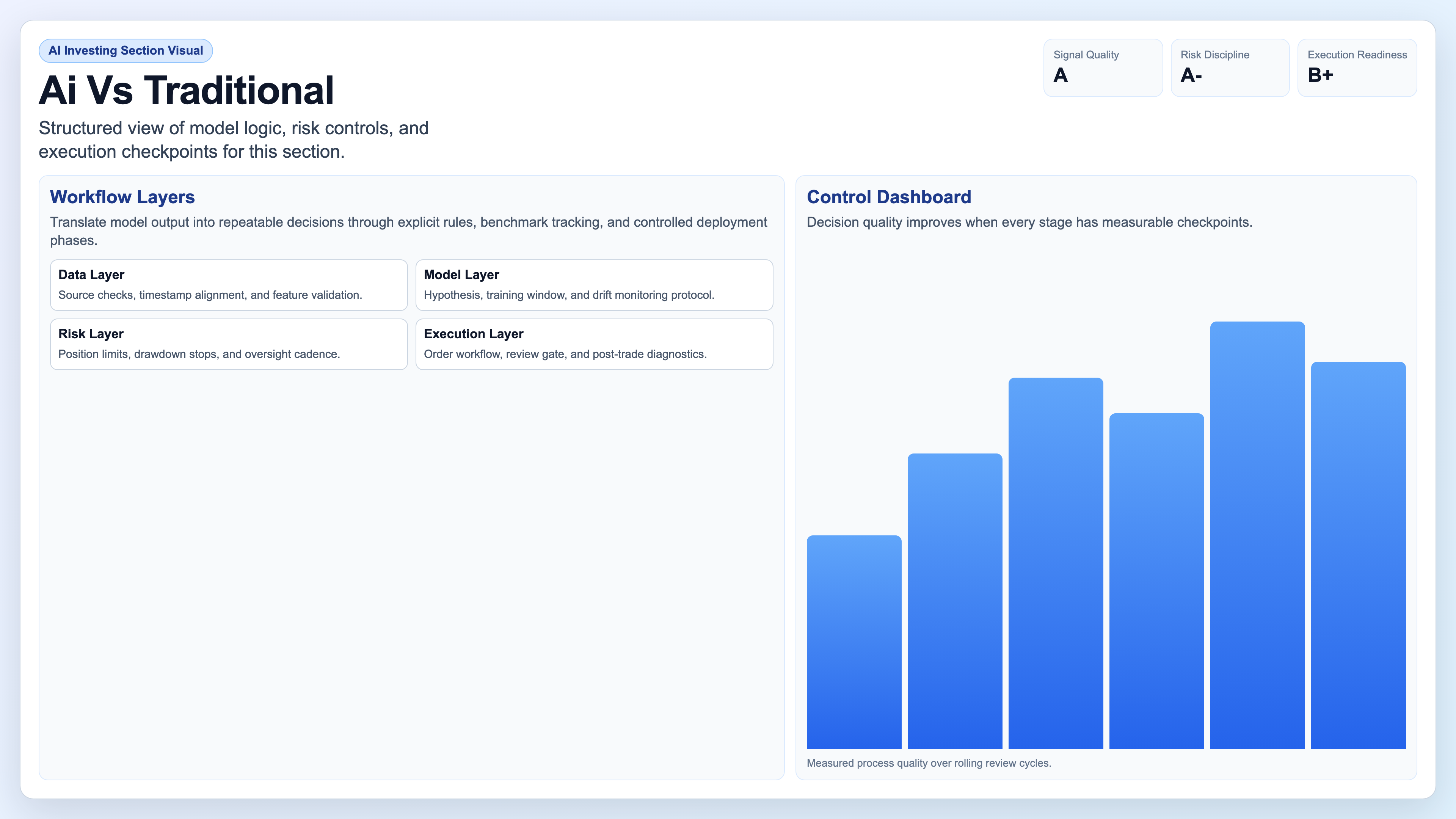Click the Workflow Layers panel heading
The width and height of the screenshot is (1456, 819).
pyautogui.click(x=122, y=197)
